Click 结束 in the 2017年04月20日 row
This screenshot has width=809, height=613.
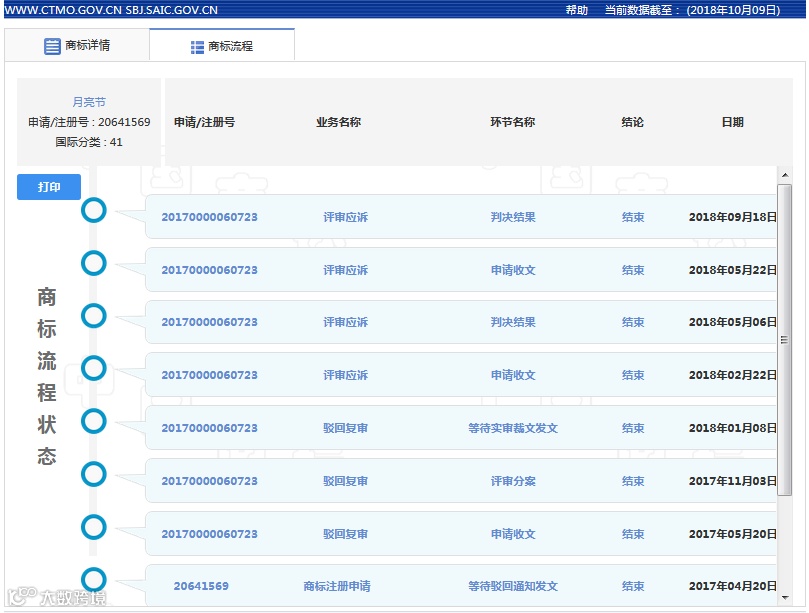point(633,586)
